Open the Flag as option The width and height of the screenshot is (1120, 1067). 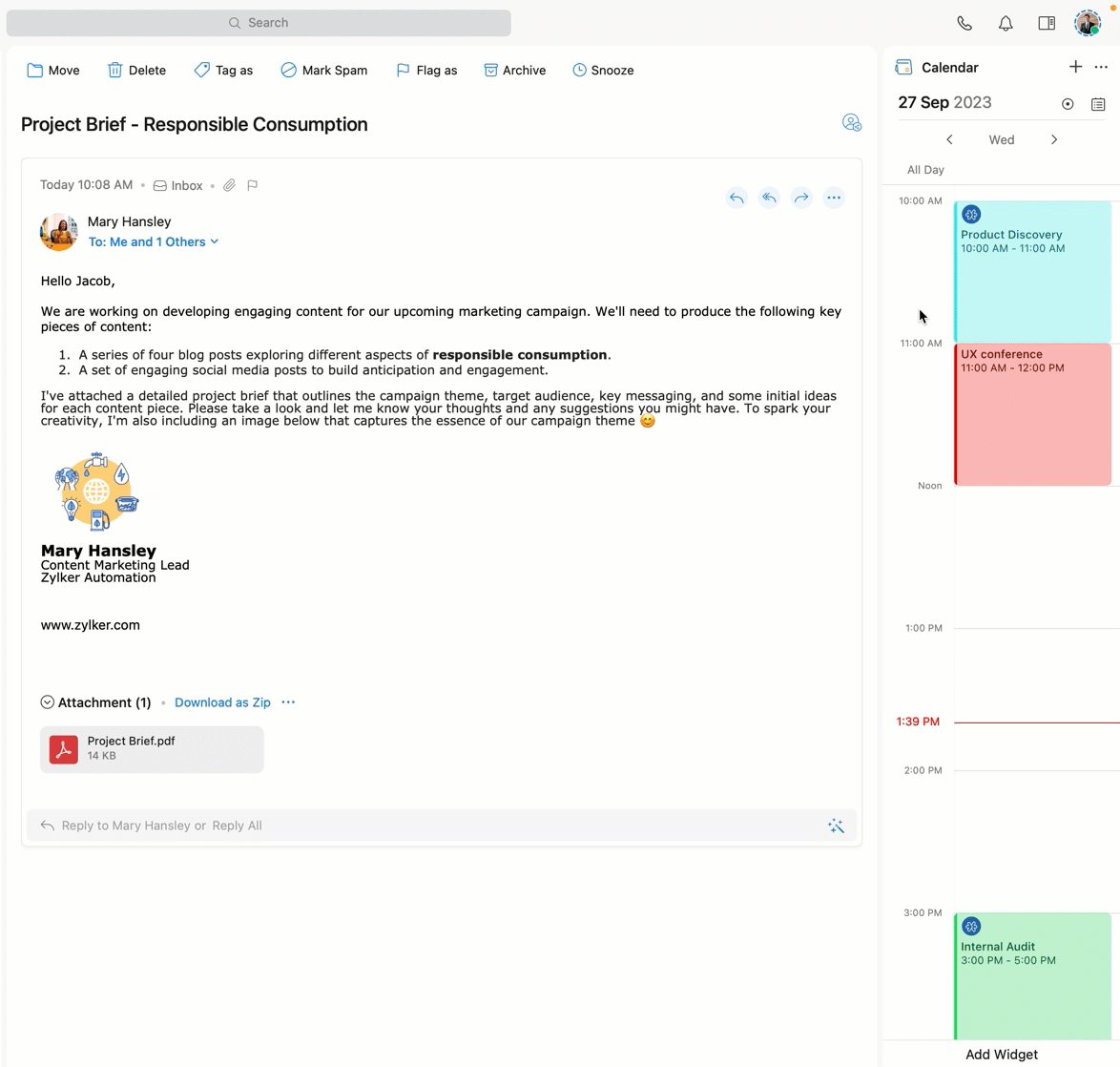tap(426, 70)
